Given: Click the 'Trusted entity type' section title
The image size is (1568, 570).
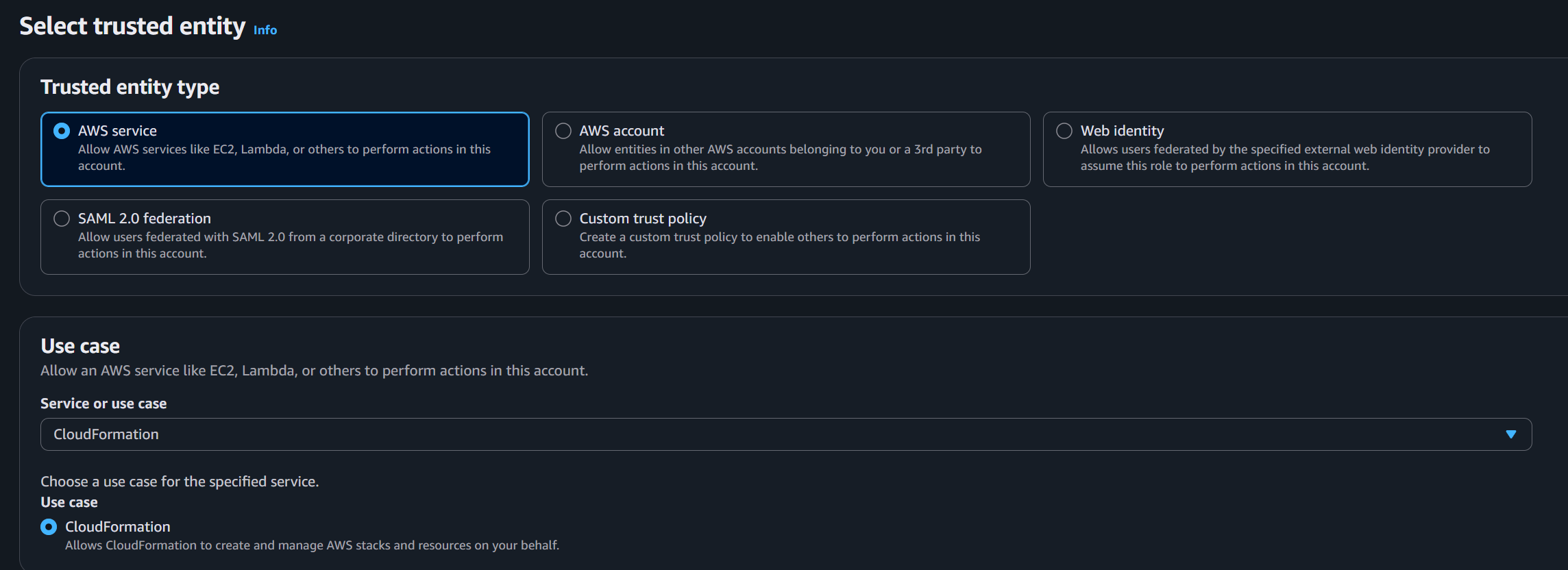Looking at the screenshot, I should pos(130,87).
